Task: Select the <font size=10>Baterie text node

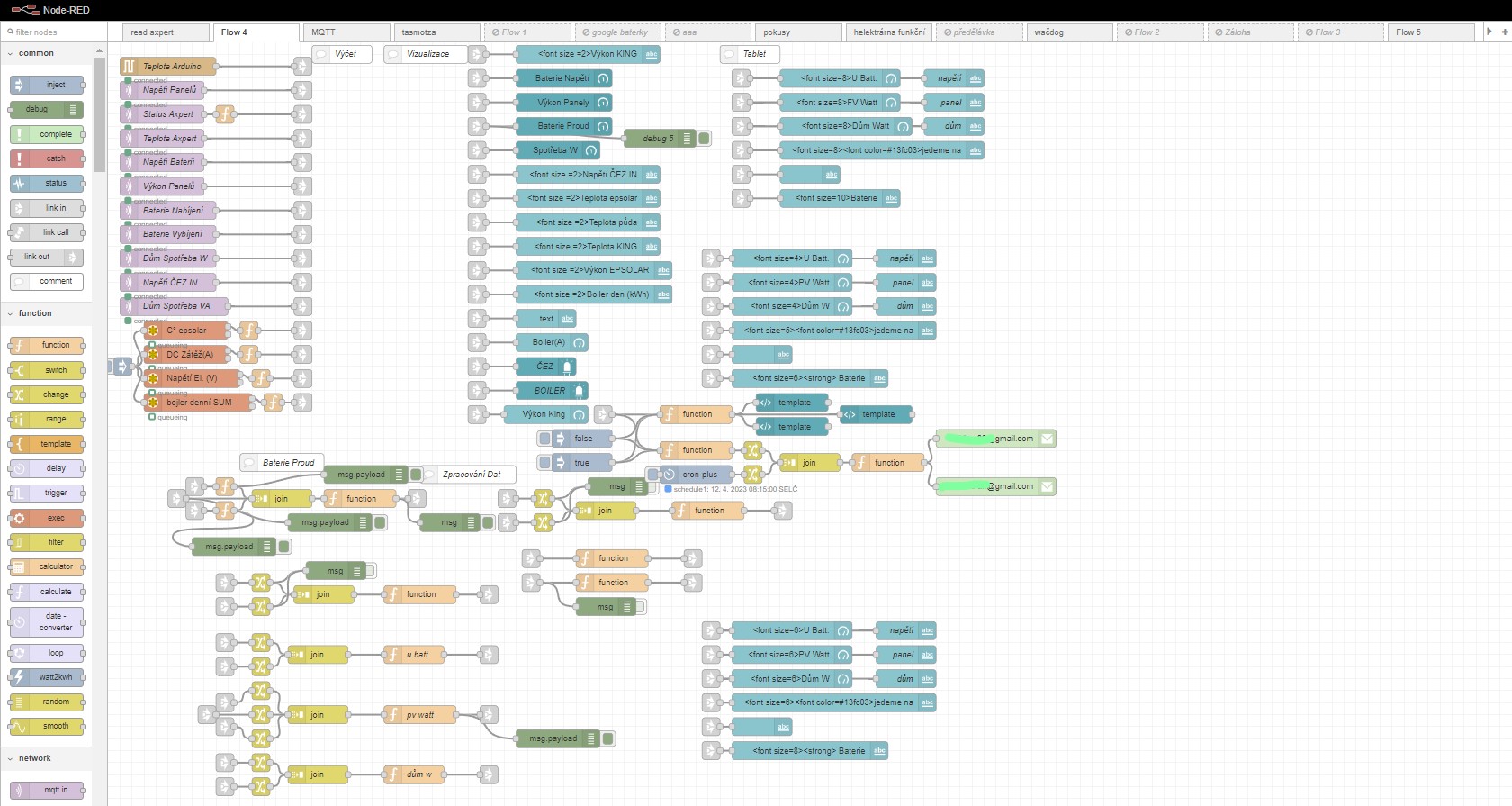Action: point(840,198)
